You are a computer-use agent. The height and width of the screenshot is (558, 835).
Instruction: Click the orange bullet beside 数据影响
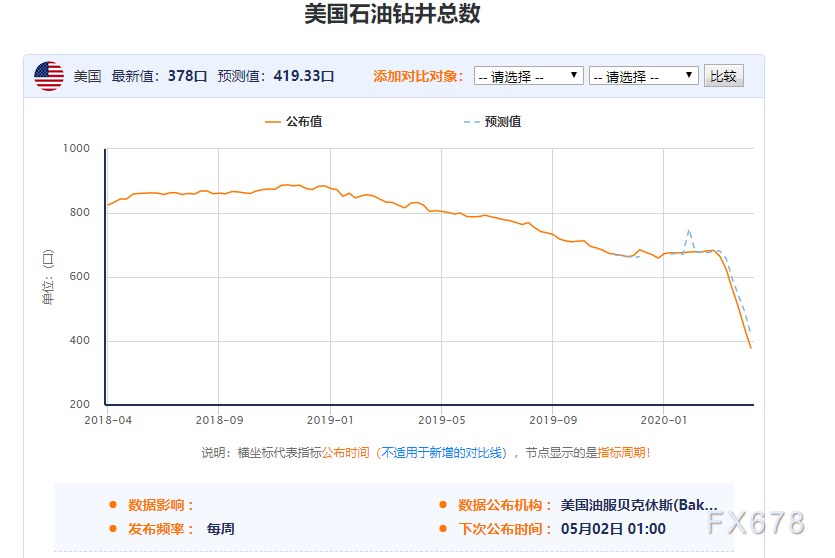pyautogui.click(x=113, y=505)
